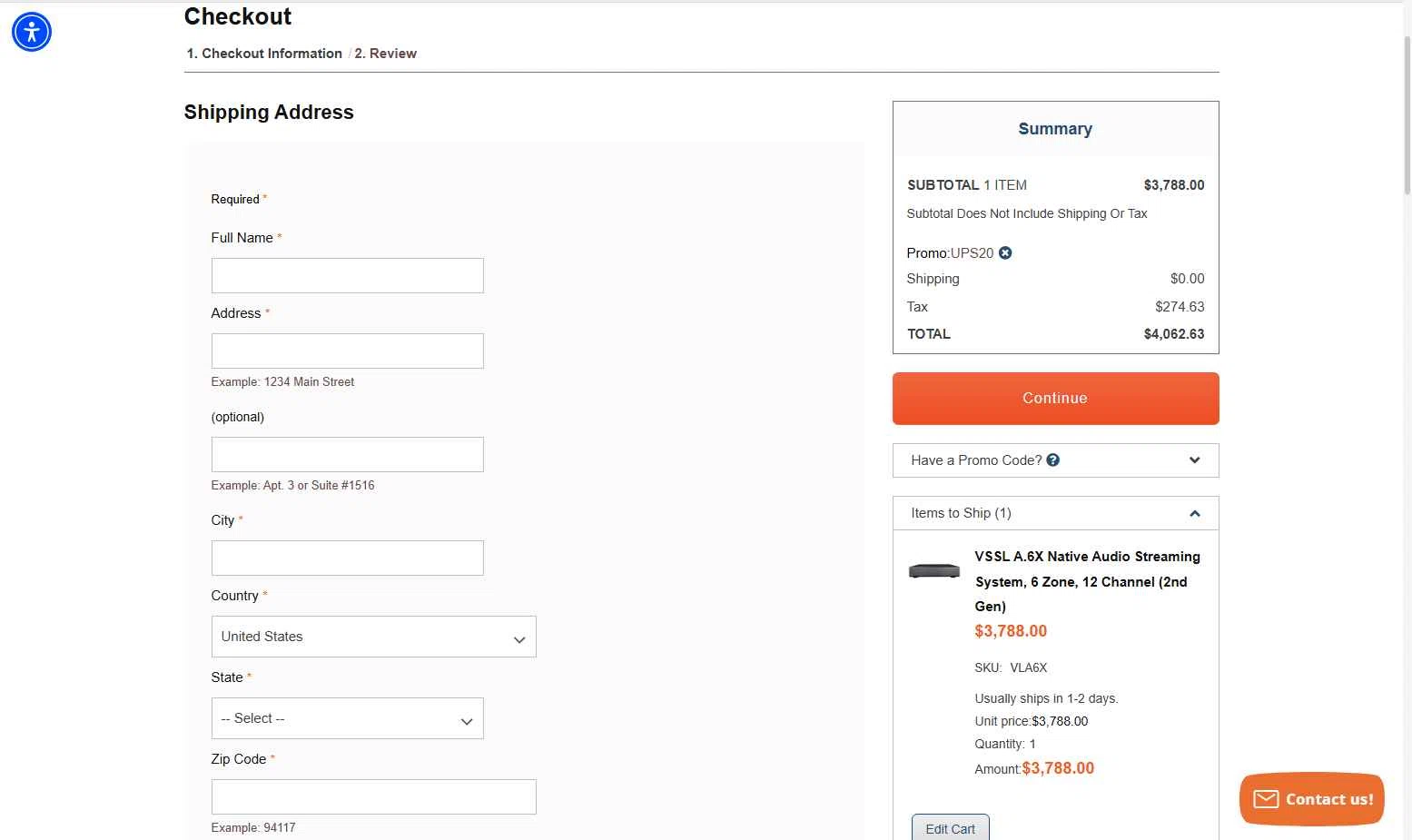This screenshot has height=840, width=1412.
Task: Focus the Full Name input field
Action: pos(347,275)
